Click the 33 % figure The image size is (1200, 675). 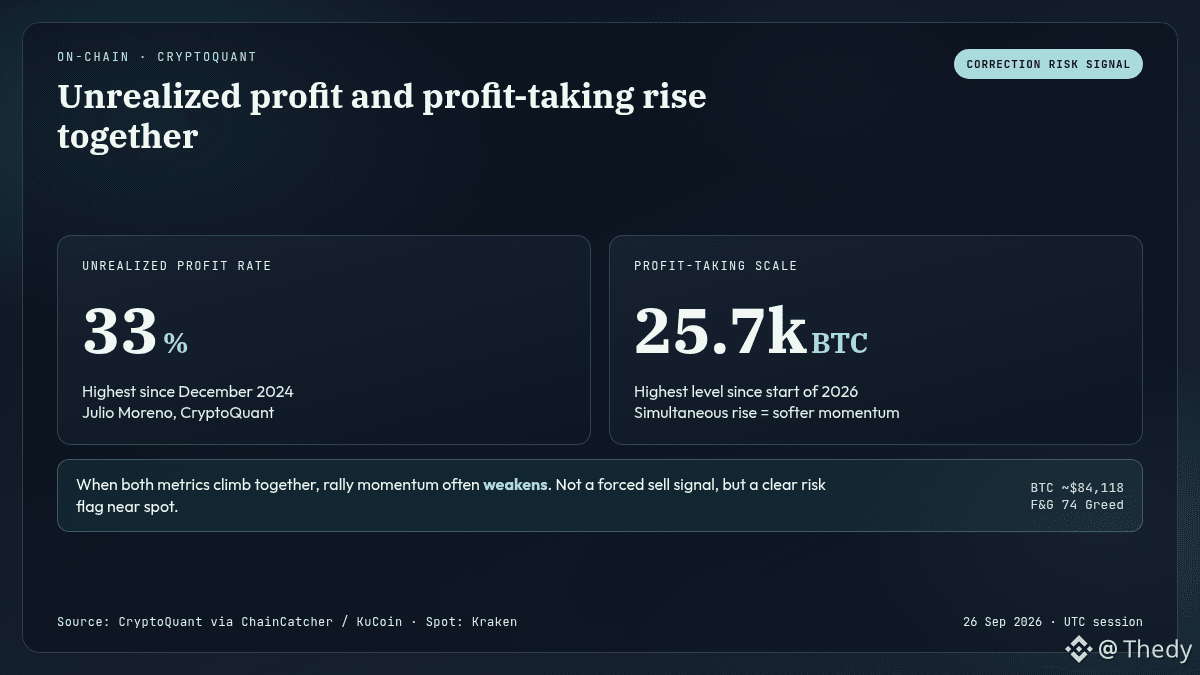[135, 331]
